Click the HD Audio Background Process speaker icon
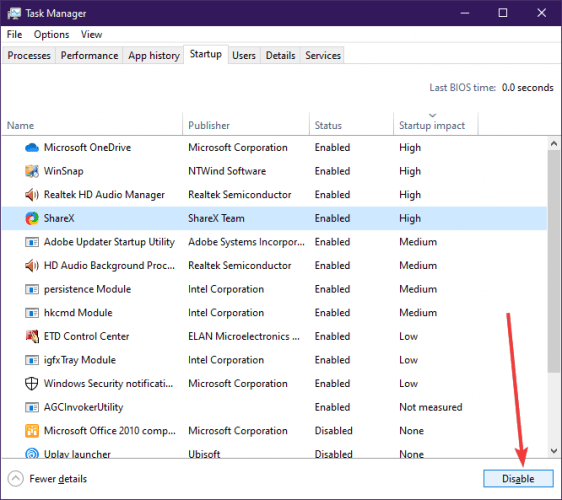Image resolution: width=562 pixels, height=500 pixels. point(32,266)
